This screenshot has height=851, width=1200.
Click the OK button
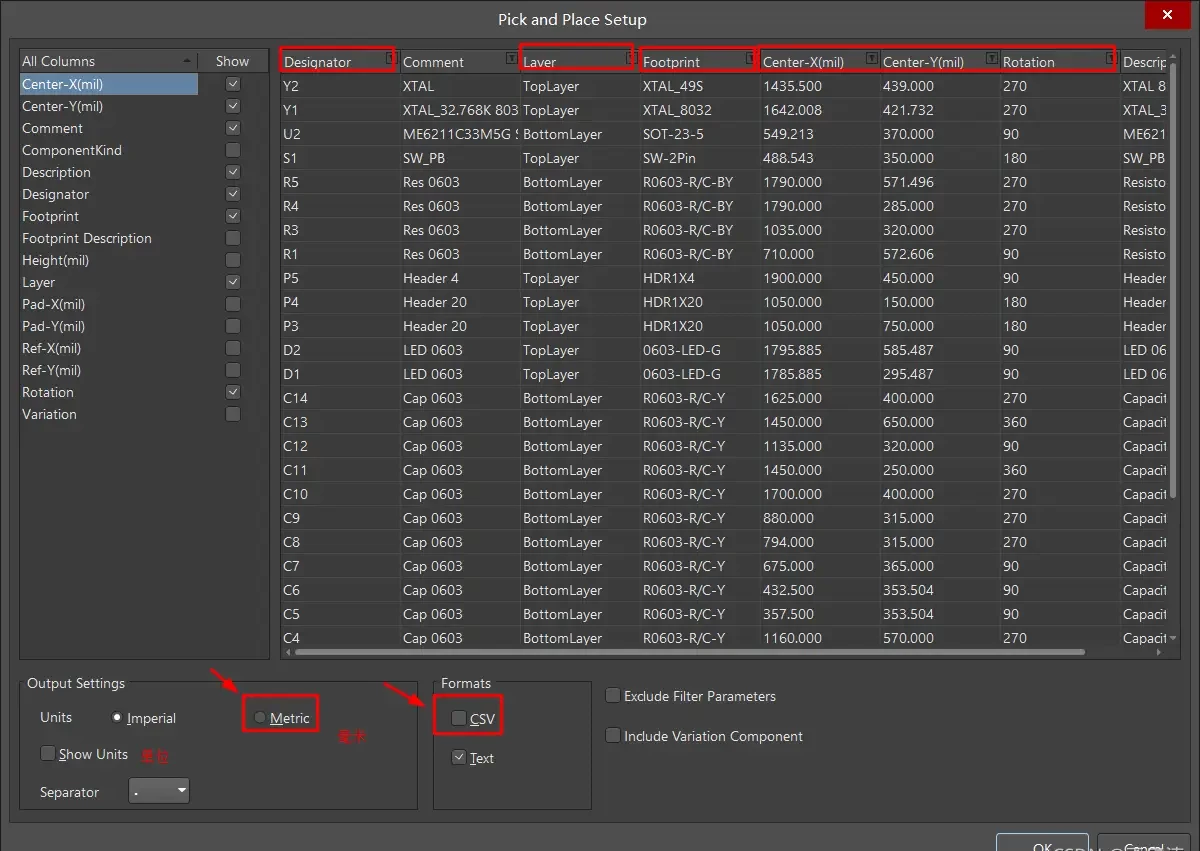tap(1042, 845)
